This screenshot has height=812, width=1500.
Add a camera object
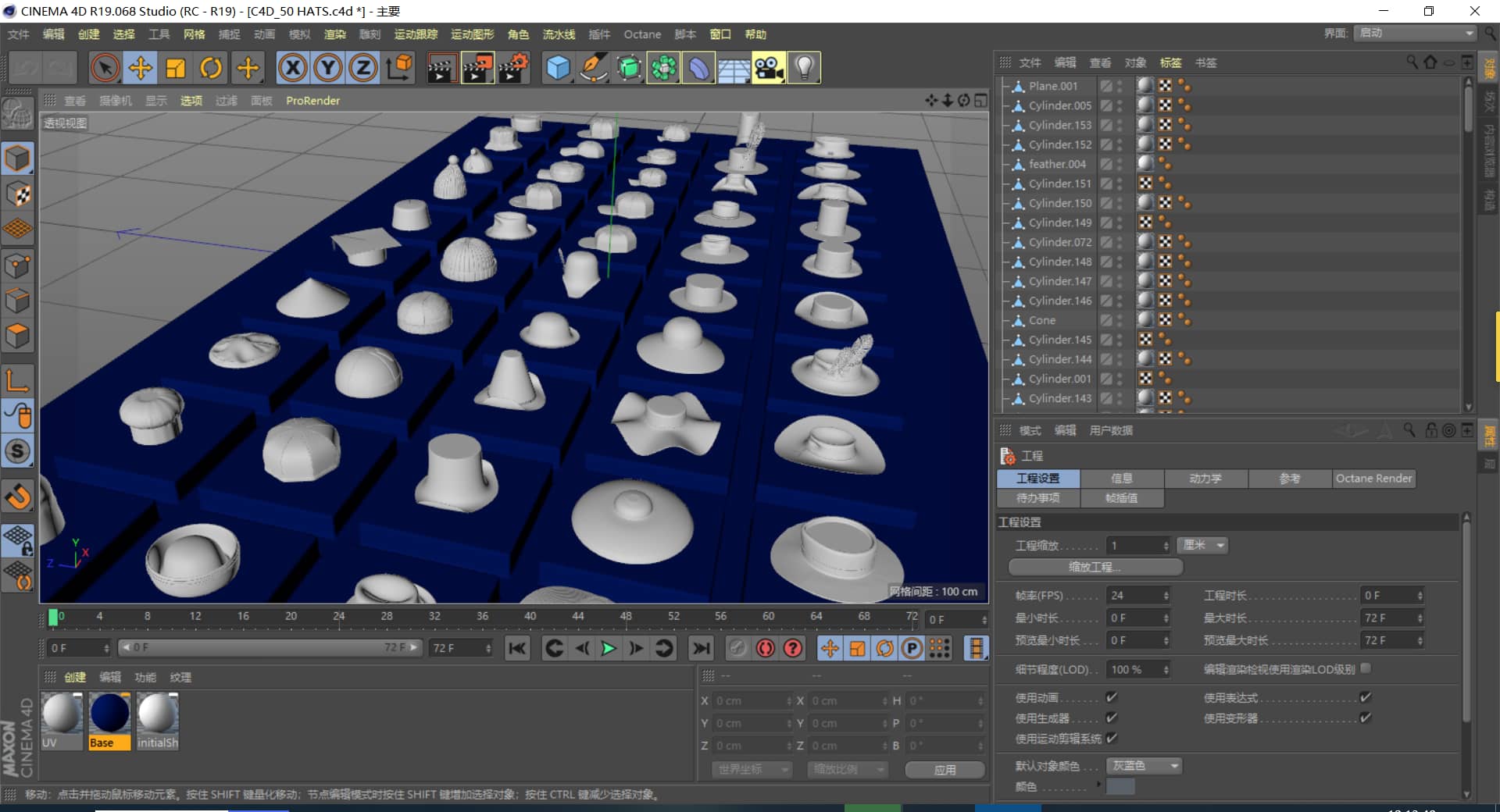click(x=770, y=68)
